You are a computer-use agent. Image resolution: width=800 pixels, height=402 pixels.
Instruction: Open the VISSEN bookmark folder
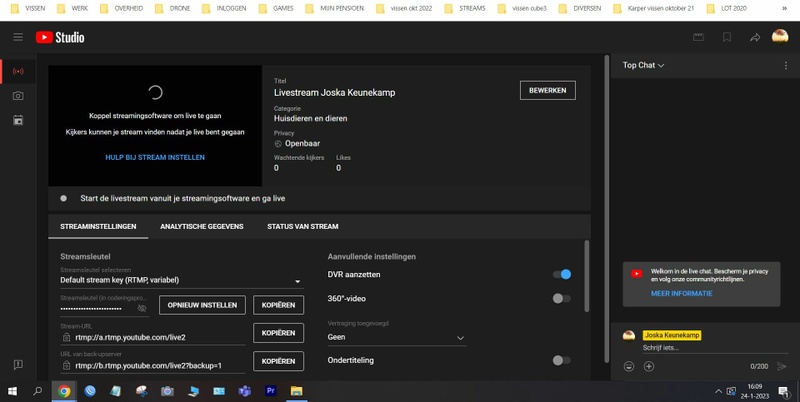[x=28, y=8]
